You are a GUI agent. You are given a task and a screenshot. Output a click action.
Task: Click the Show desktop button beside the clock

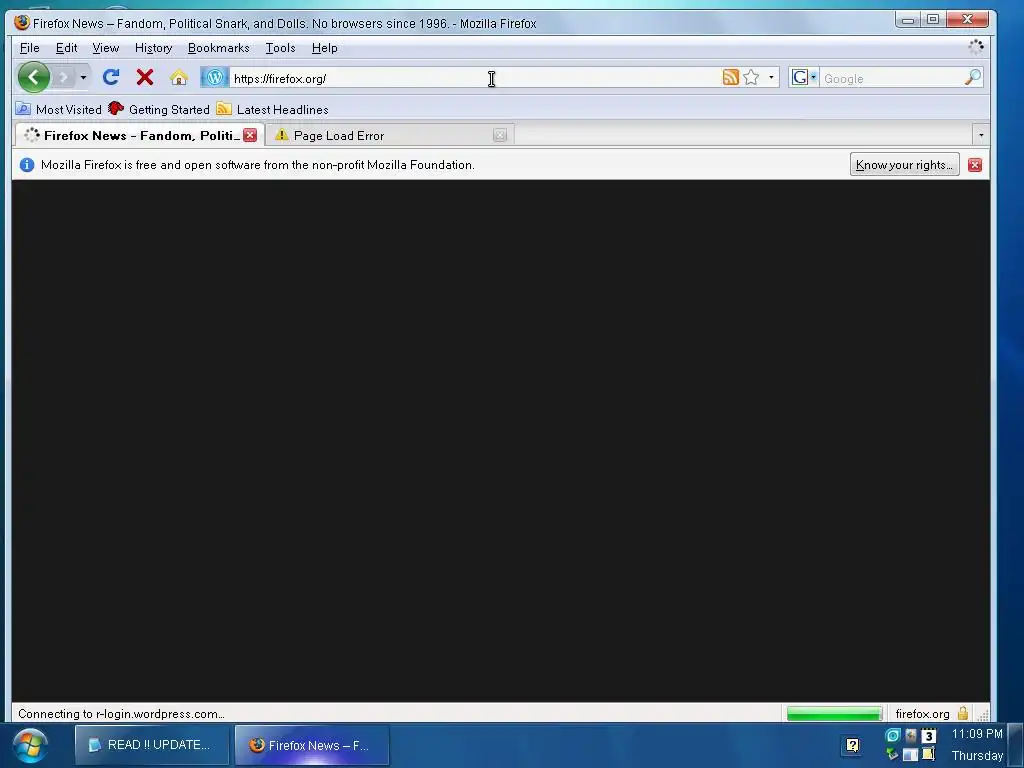pos(1016,745)
